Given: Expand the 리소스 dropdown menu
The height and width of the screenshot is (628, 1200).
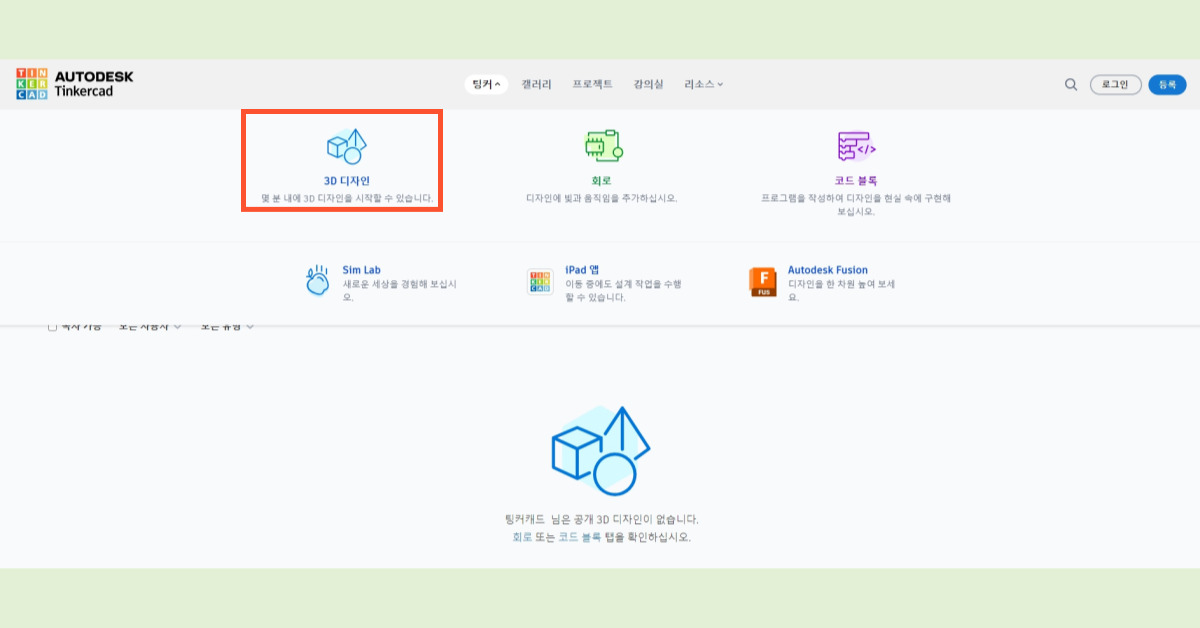Looking at the screenshot, I should coord(703,85).
